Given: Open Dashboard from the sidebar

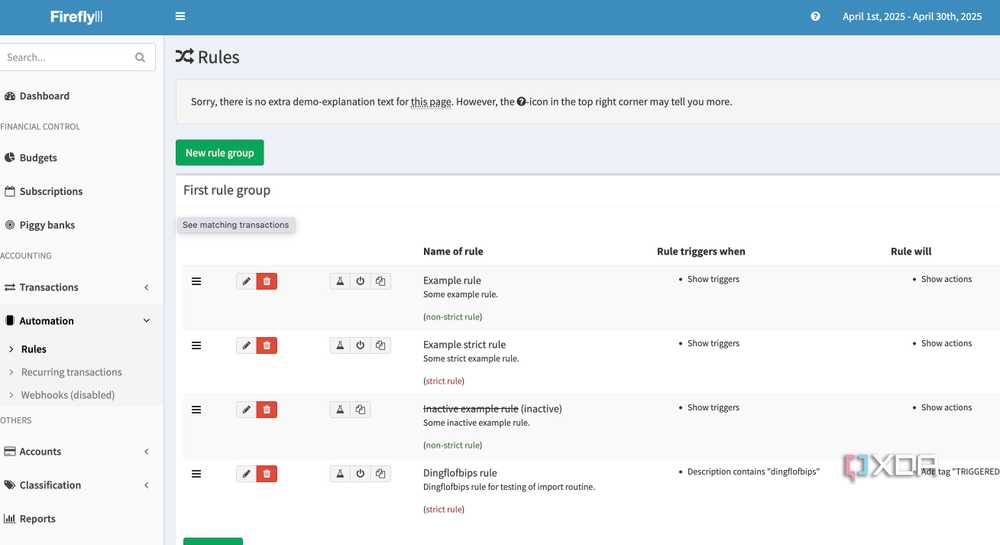Looking at the screenshot, I should (x=44, y=96).
